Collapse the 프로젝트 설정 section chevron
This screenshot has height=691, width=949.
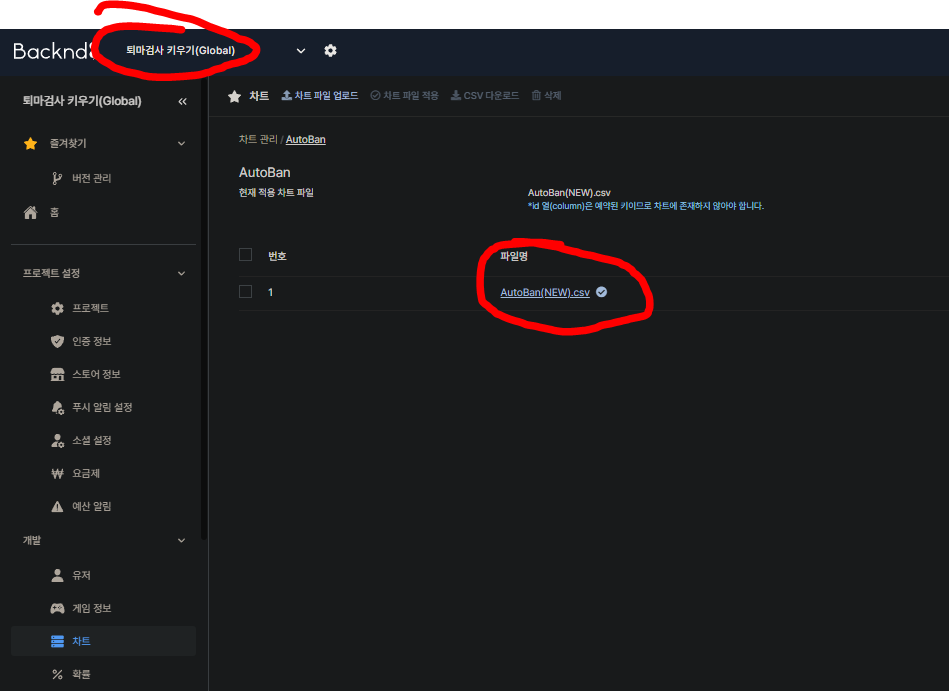click(x=181, y=273)
